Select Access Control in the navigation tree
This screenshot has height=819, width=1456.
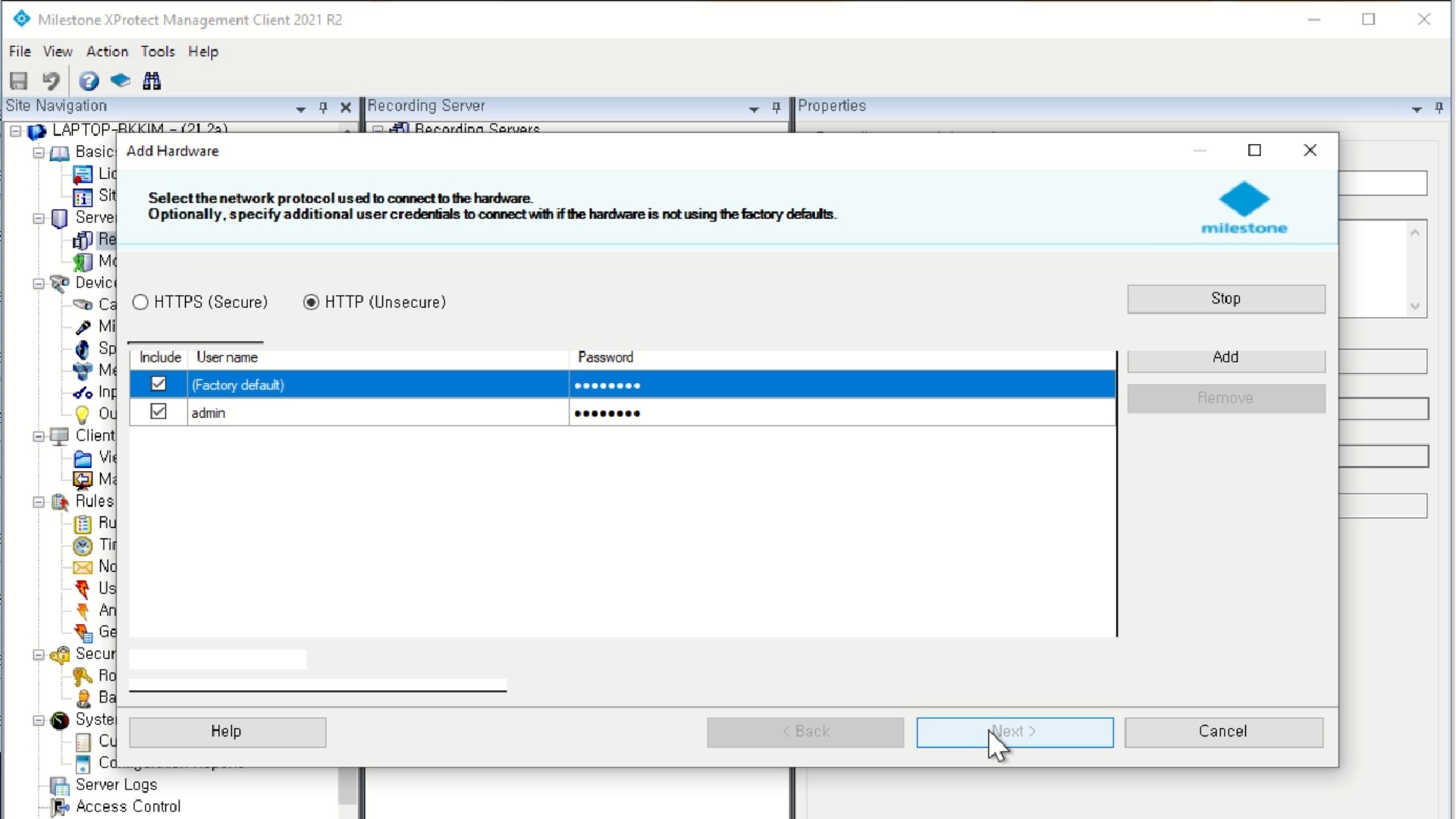[128, 807]
